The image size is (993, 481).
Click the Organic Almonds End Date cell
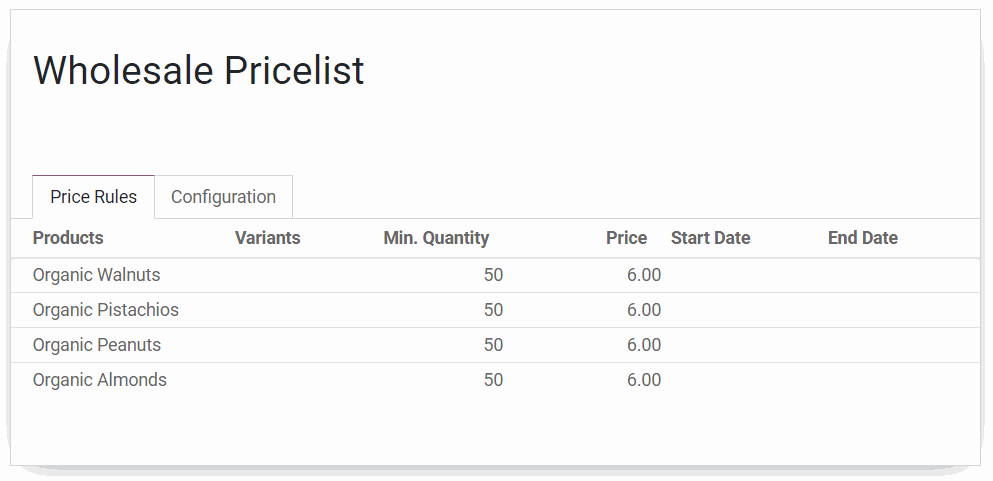901,380
